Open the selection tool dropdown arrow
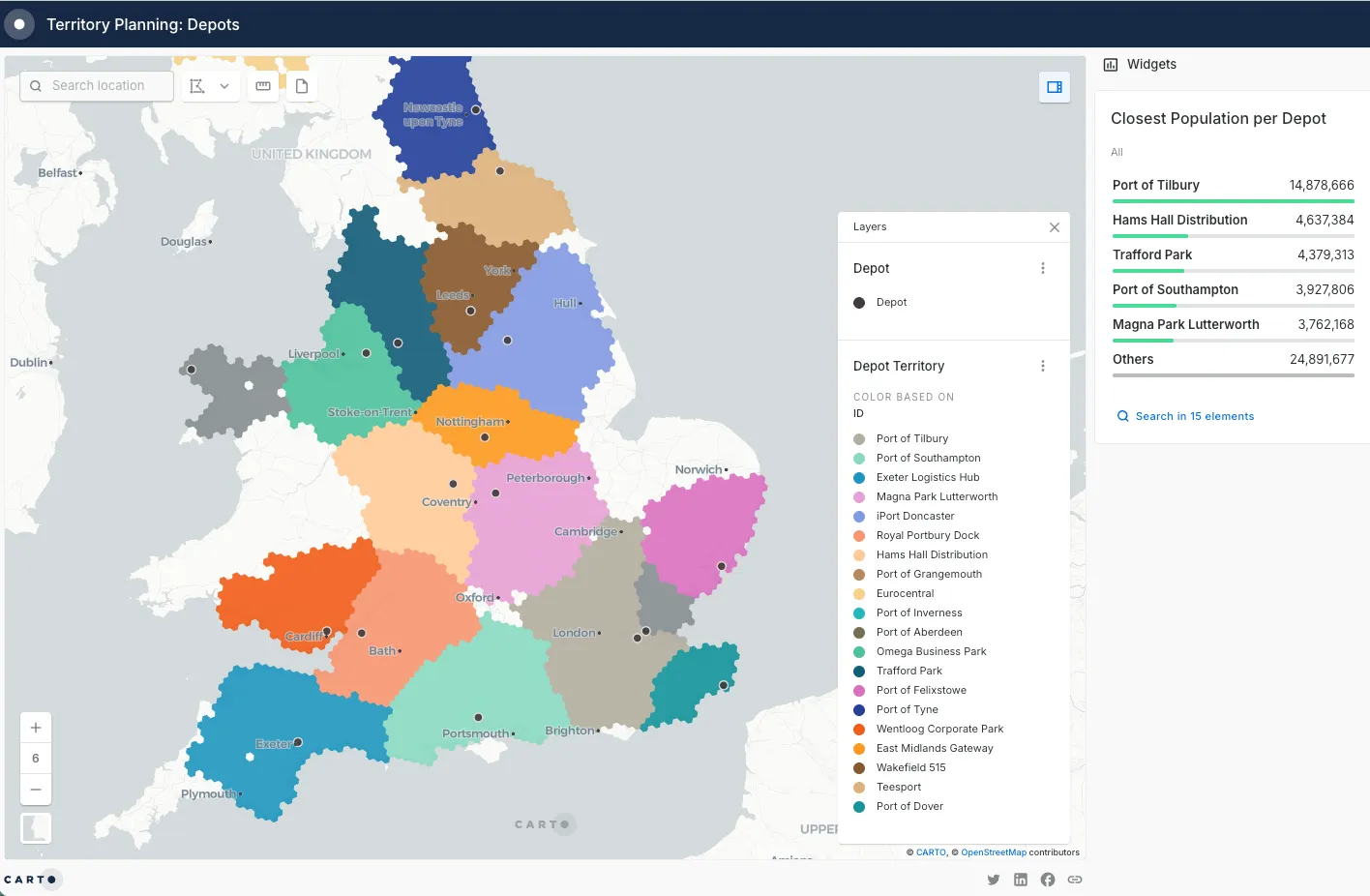The height and width of the screenshot is (896, 1370). [x=224, y=86]
